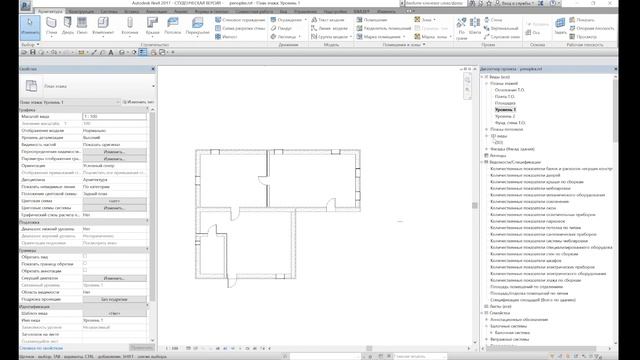Select the Window (Окно) tool
This screenshot has width=640, height=360.
pos(82,25)
